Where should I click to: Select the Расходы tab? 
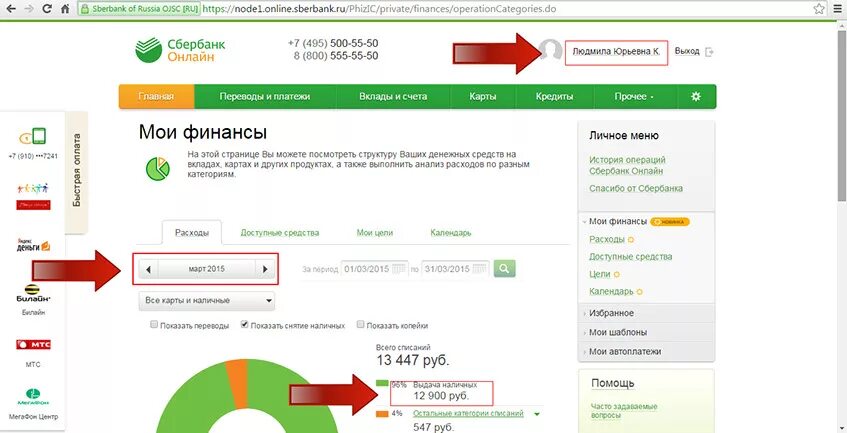click(x=192, y=233)
